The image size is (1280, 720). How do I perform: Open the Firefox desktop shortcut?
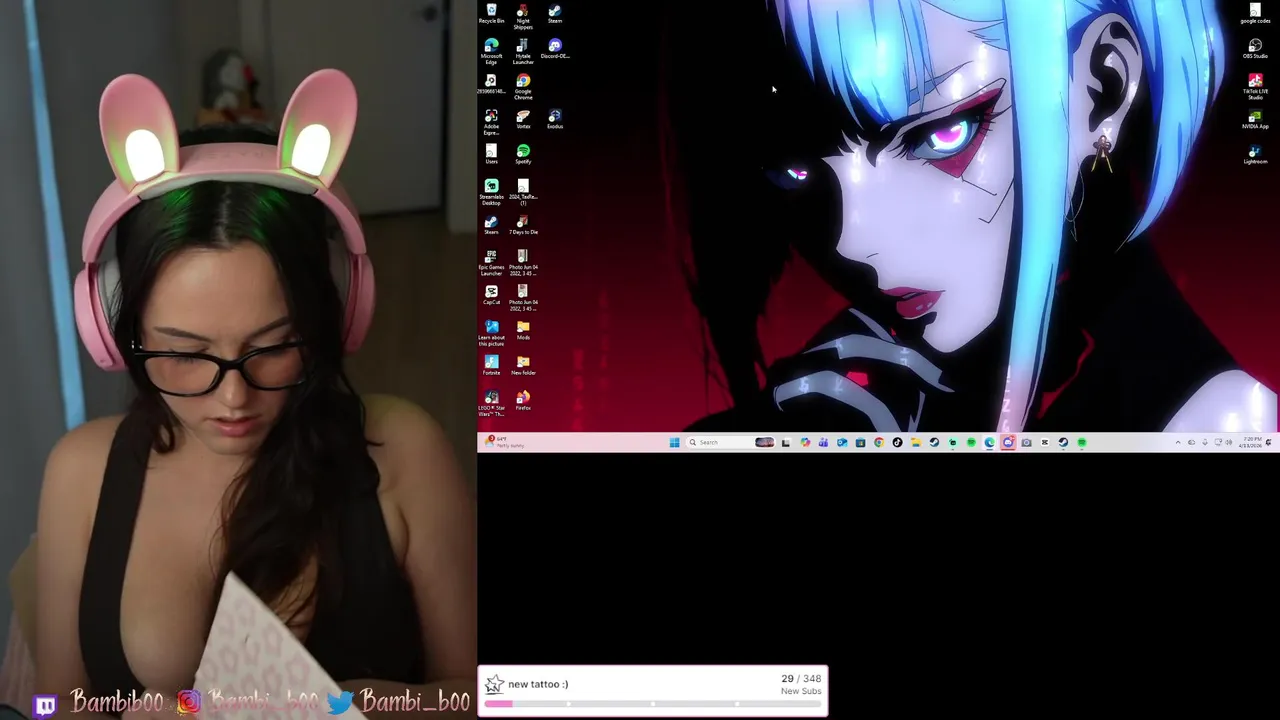[x=523, y=399]
